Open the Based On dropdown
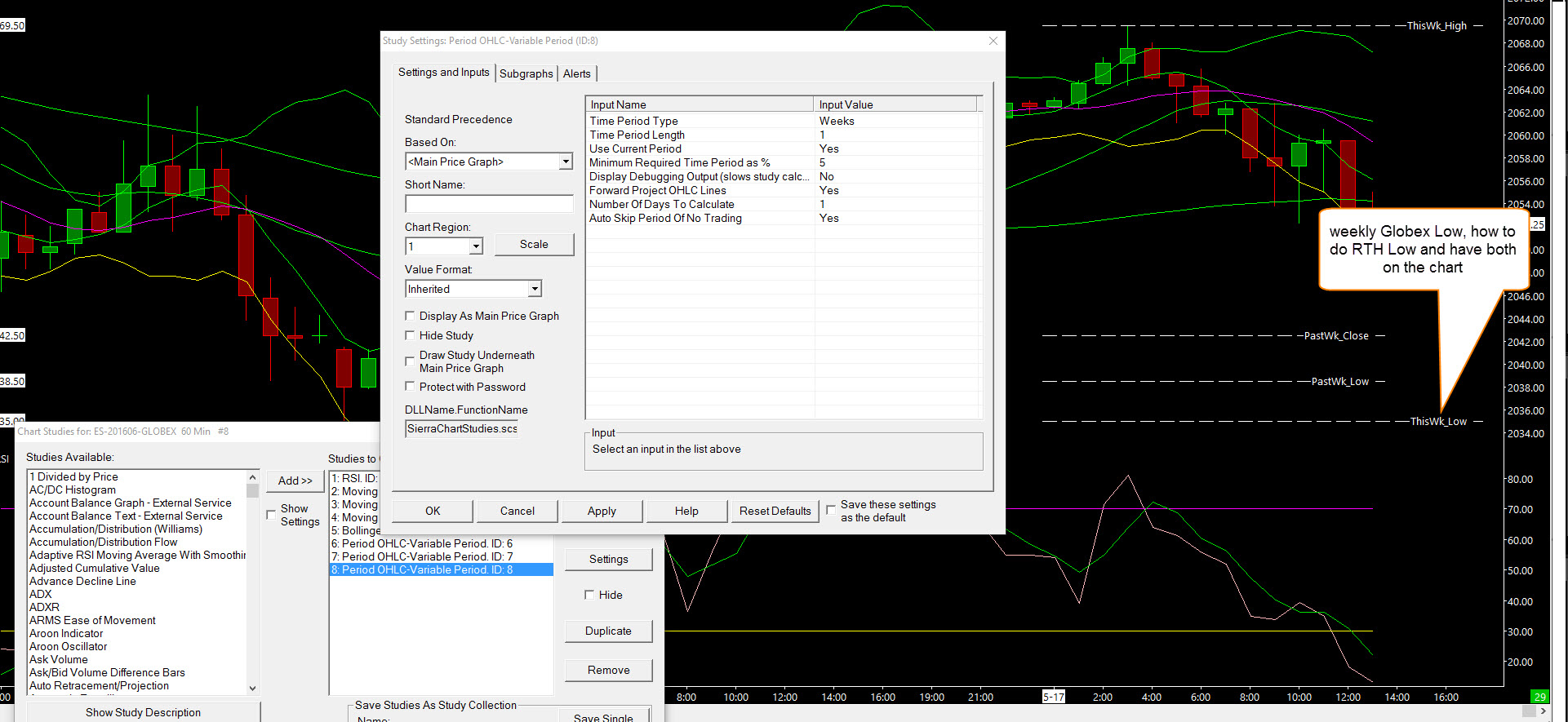The image size is (1568, 722). pos(565,162)
